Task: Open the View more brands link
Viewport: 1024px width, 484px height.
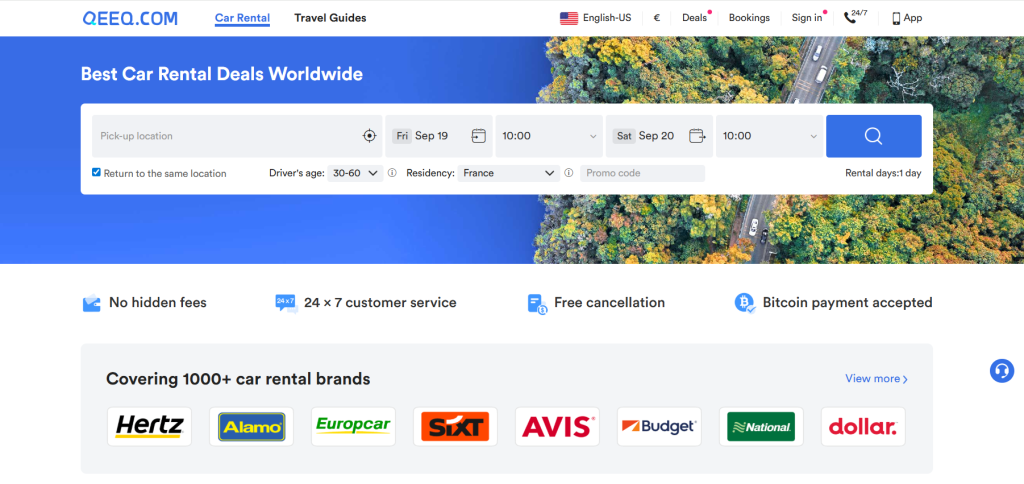Action: 876,378
